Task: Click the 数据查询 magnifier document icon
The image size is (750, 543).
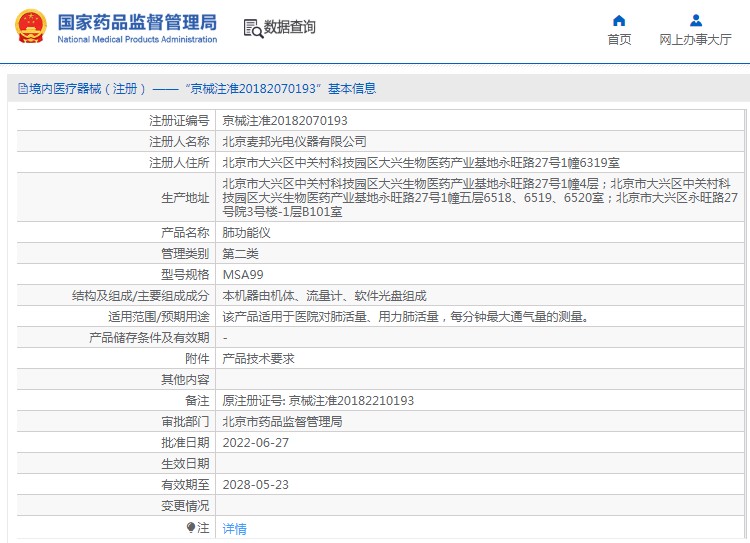Action: pos(252,28)
